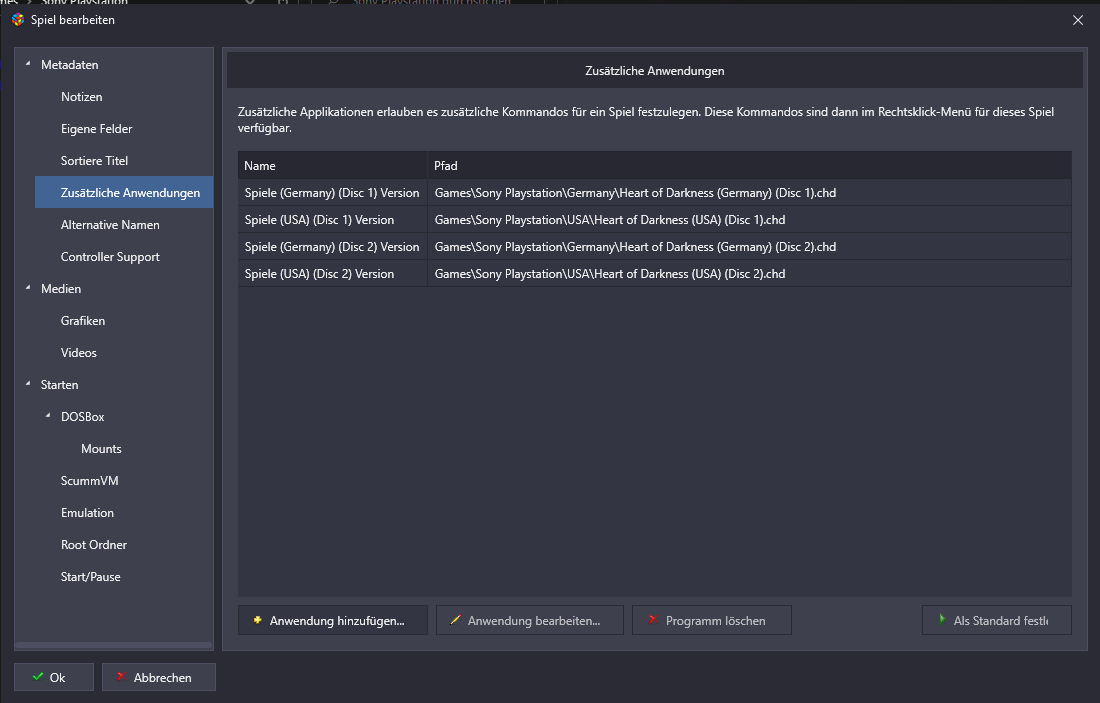The height and width of the screenshot is (703, 1100).
Task: Click path Heart of Darkness (Germany) (Disc 2).chd
Action: [636, 247]
